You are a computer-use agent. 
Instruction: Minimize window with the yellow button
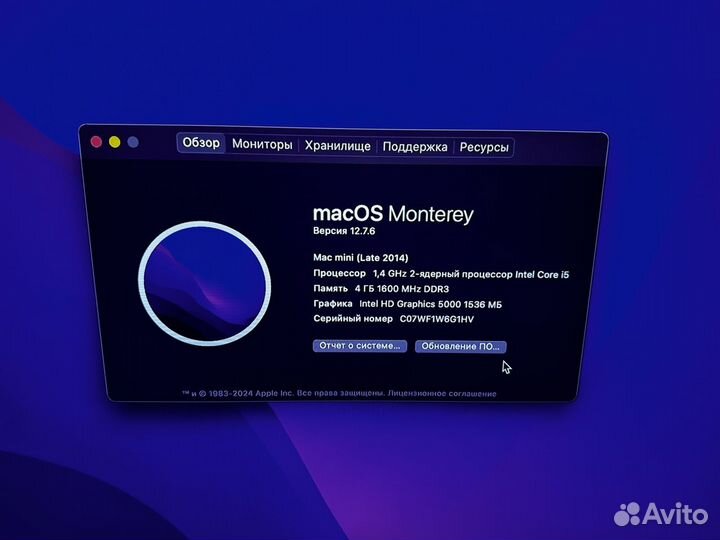point(115,142)
